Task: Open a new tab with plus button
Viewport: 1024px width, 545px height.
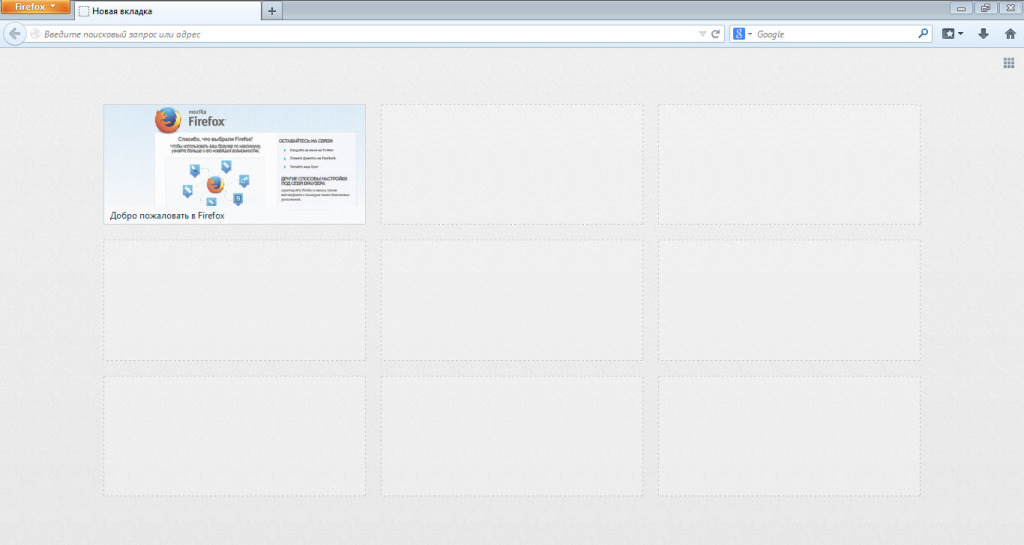Action: tap(272, 11)
